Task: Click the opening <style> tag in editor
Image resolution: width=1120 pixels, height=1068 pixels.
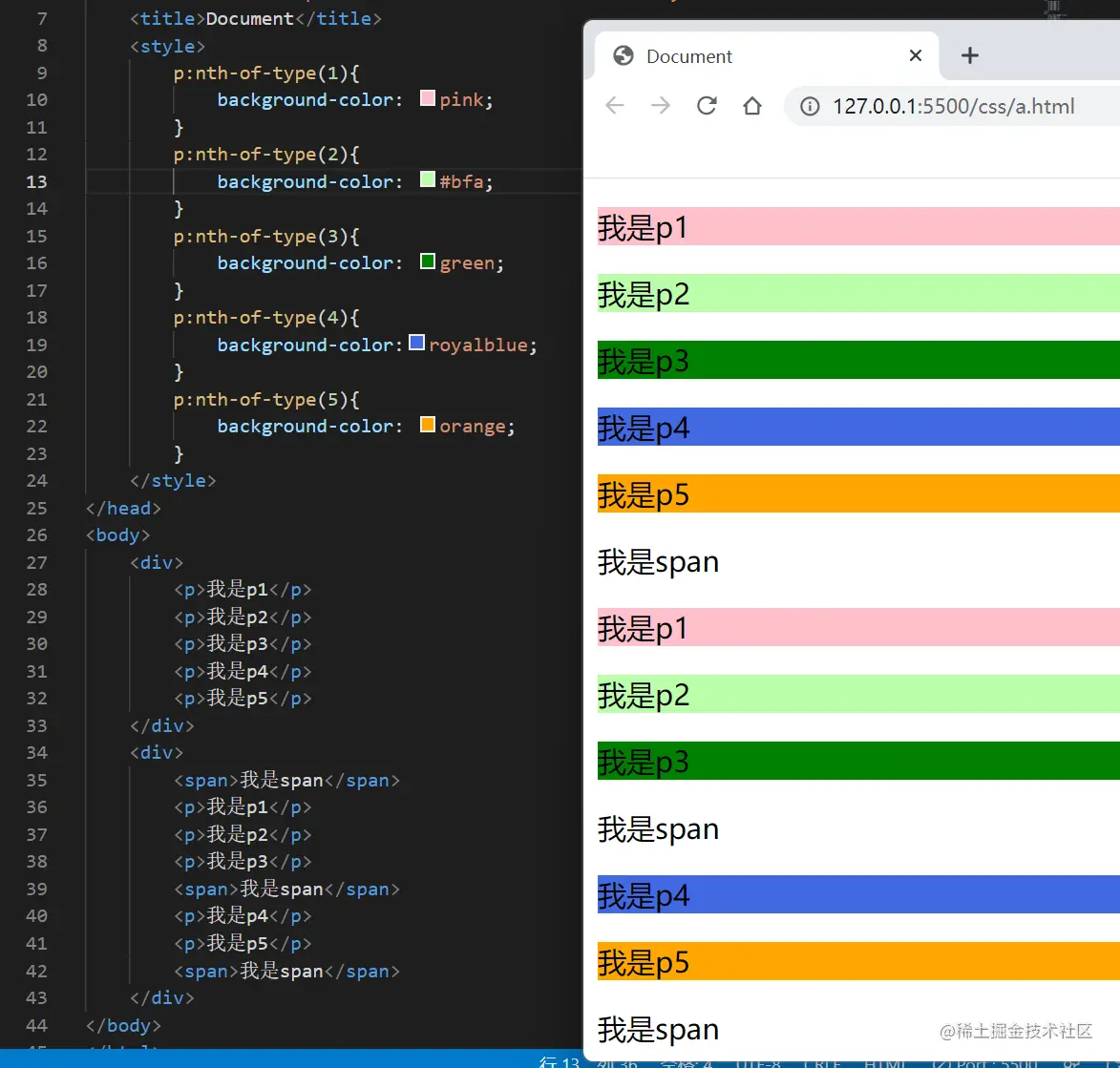Action: (x=167, y=47)
